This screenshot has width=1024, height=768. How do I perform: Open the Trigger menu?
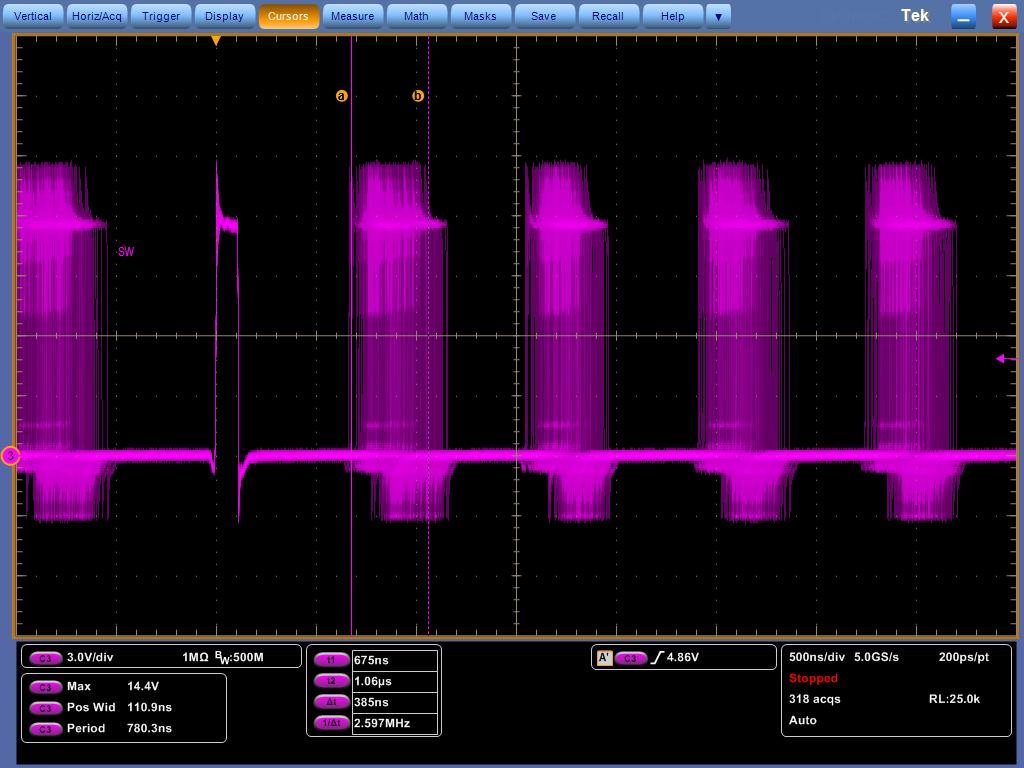point(161,16)
